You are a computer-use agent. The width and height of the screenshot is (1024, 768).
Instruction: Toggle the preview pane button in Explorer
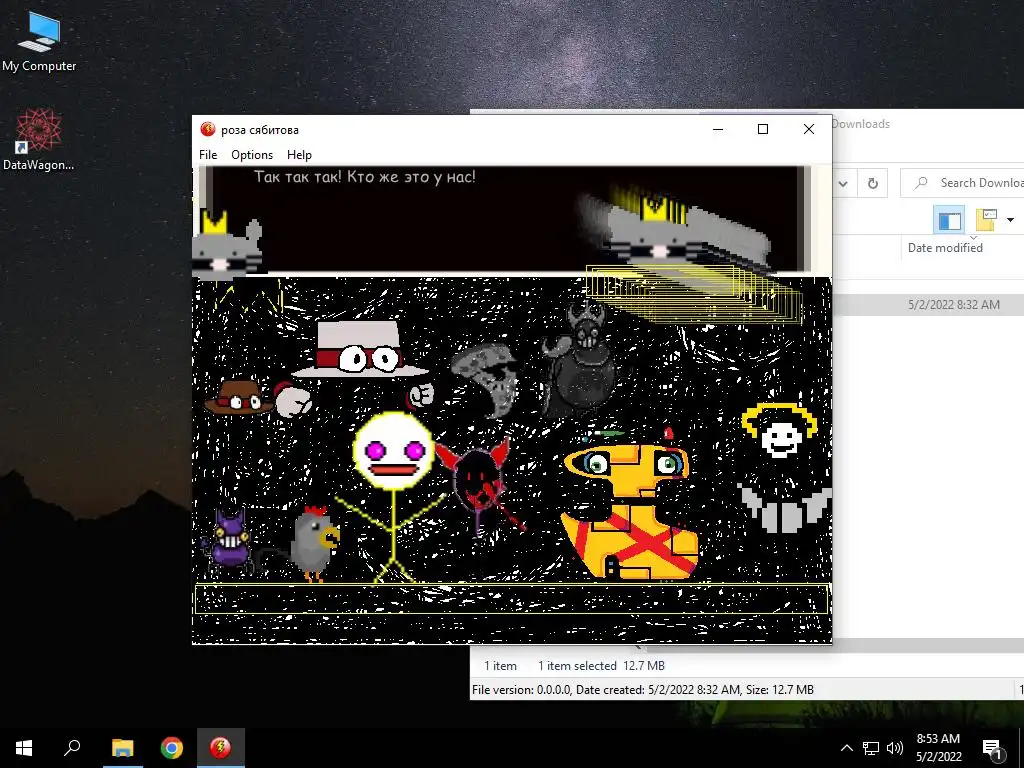point(950,220)
